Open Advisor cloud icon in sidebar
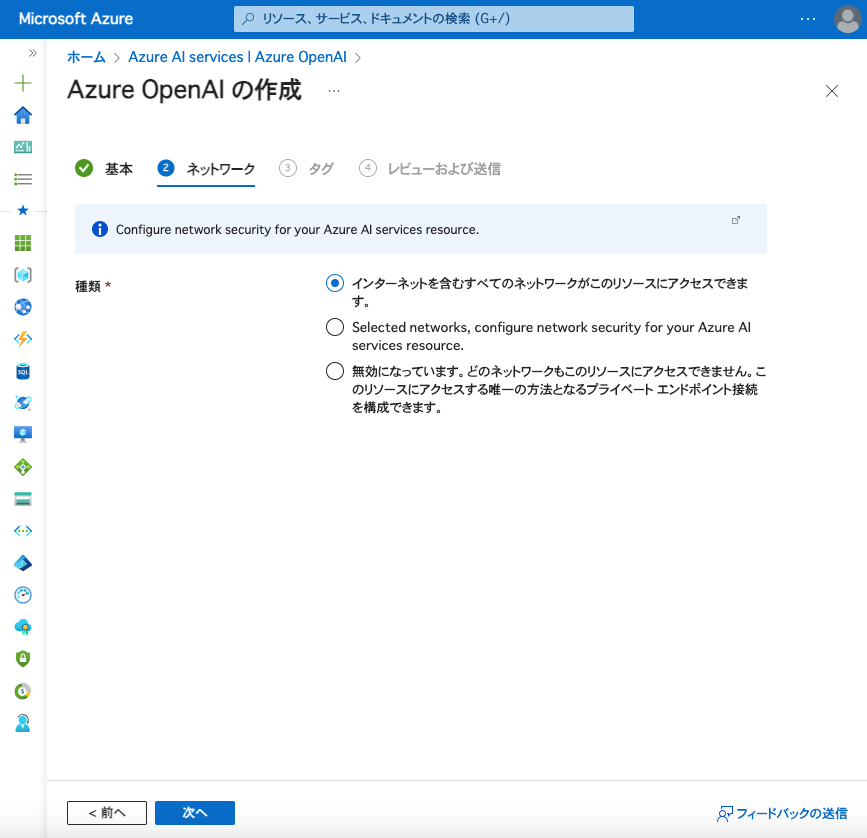Screen dimensions: 867x838 coord(23,627)
